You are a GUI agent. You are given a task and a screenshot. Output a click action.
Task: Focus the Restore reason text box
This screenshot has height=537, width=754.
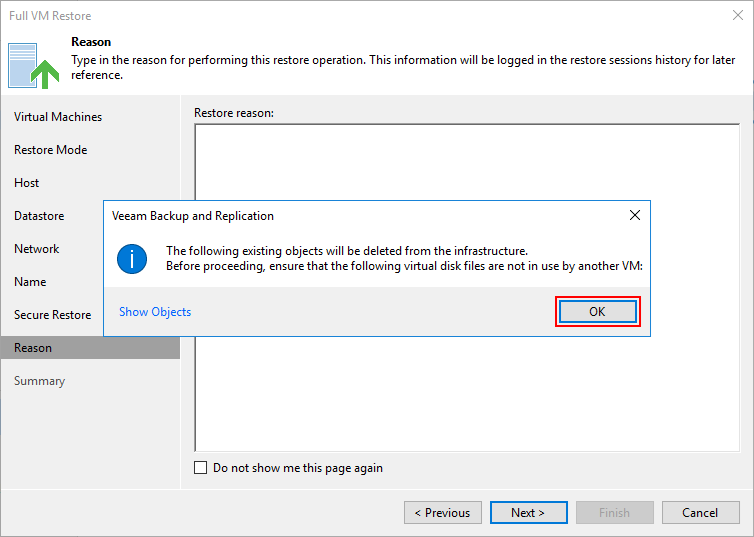tap(467, 287)
